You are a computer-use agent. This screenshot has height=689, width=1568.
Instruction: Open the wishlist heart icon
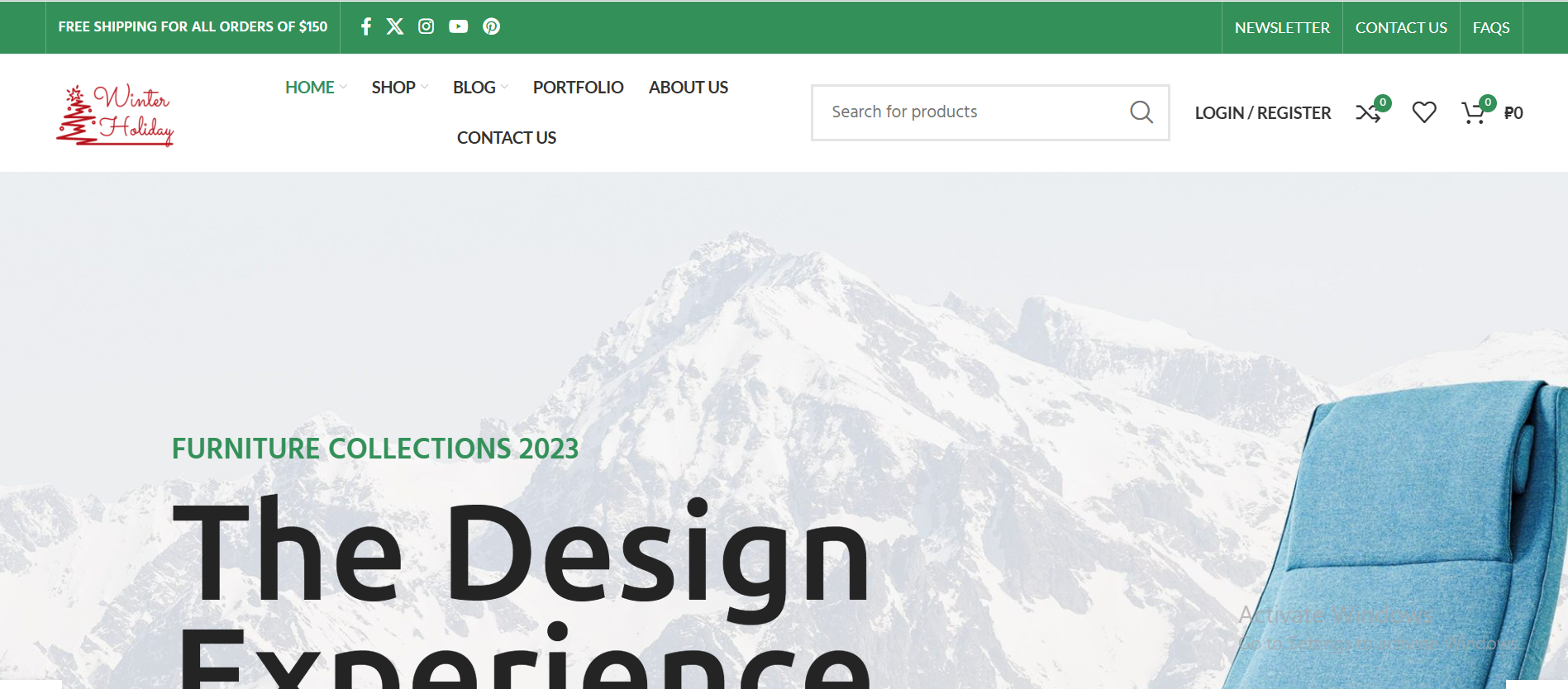pyautogui.click(x=1424, y=112)
